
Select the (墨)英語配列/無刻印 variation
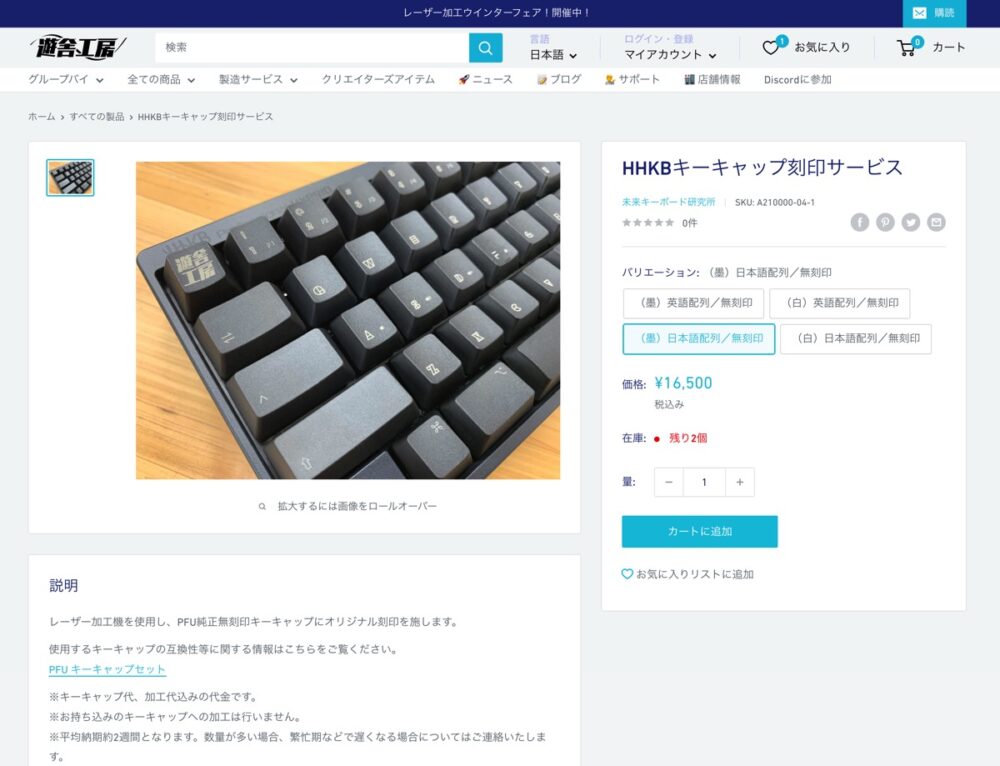pos(693,303)
